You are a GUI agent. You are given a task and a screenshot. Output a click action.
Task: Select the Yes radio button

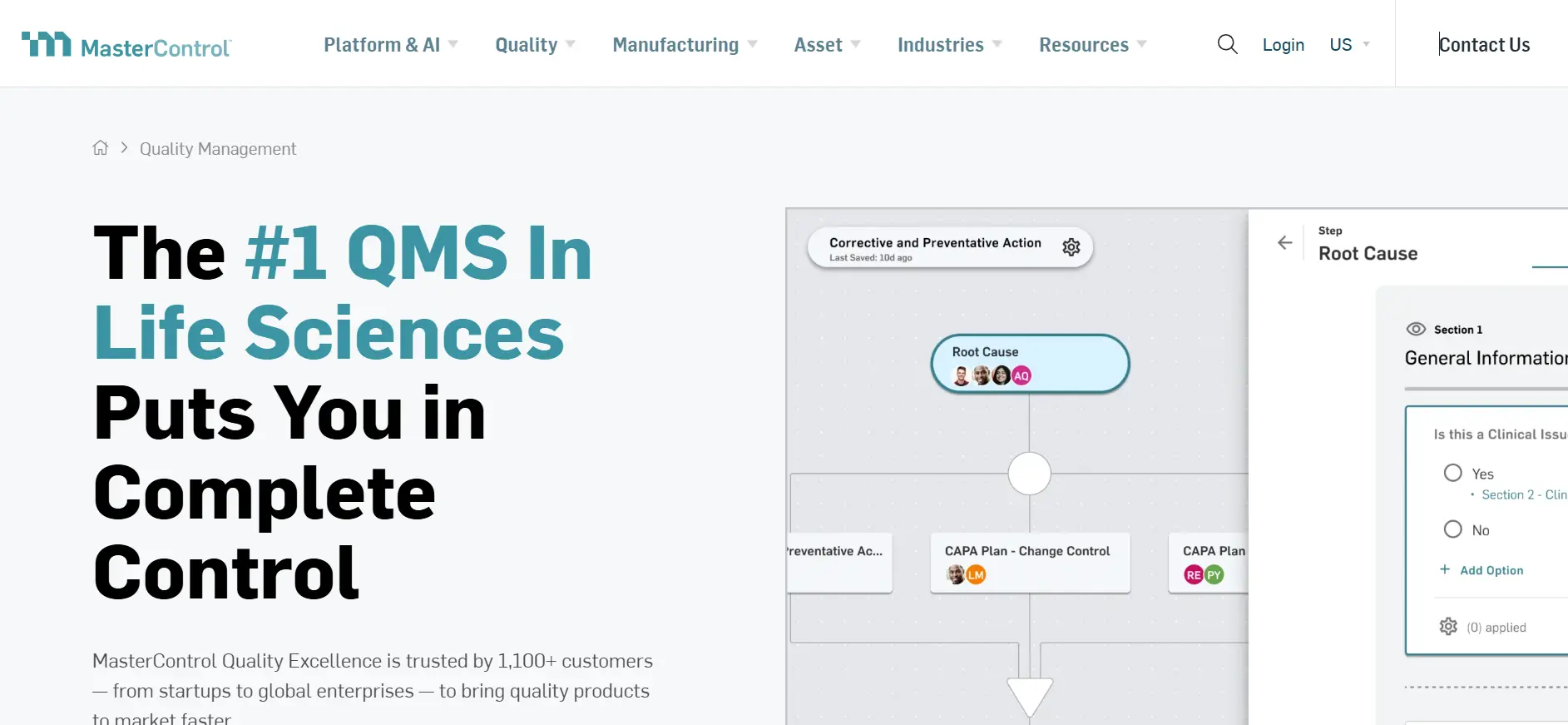click(x=1453, y=473)
